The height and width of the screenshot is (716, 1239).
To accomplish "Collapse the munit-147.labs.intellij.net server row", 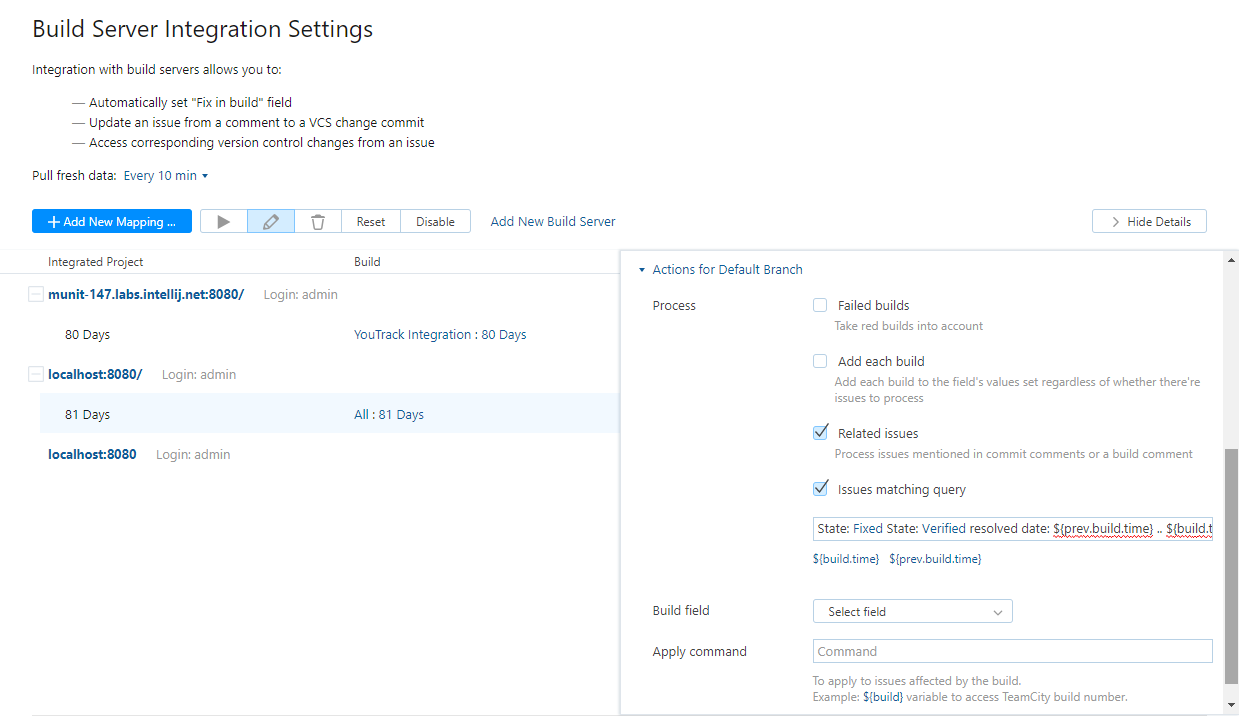I will pos(36,295).
